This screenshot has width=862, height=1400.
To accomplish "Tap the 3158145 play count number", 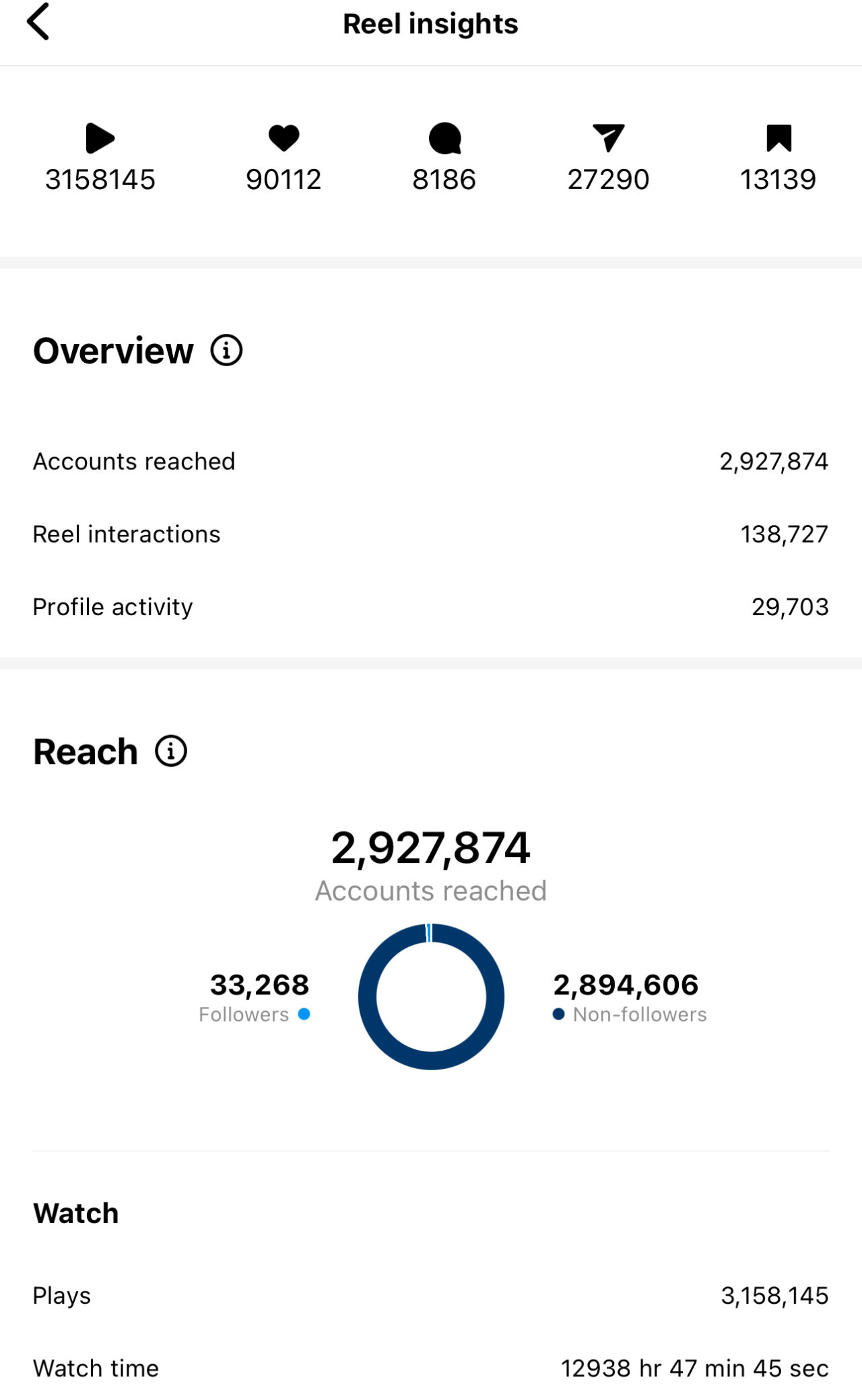I will point(100,180).
